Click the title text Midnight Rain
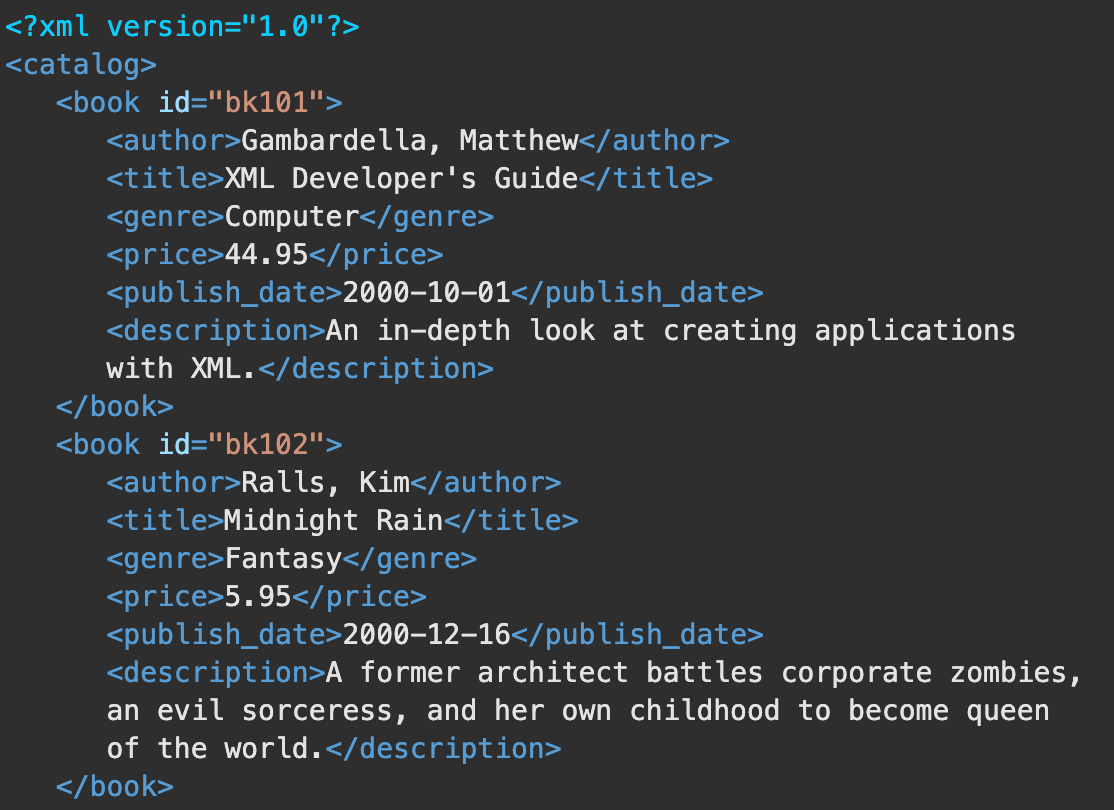 333,521
